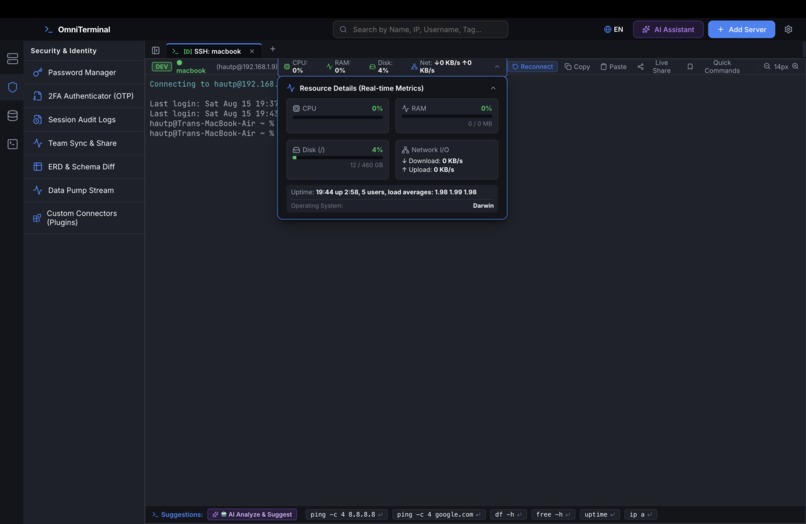Click the Paste button

613,66
